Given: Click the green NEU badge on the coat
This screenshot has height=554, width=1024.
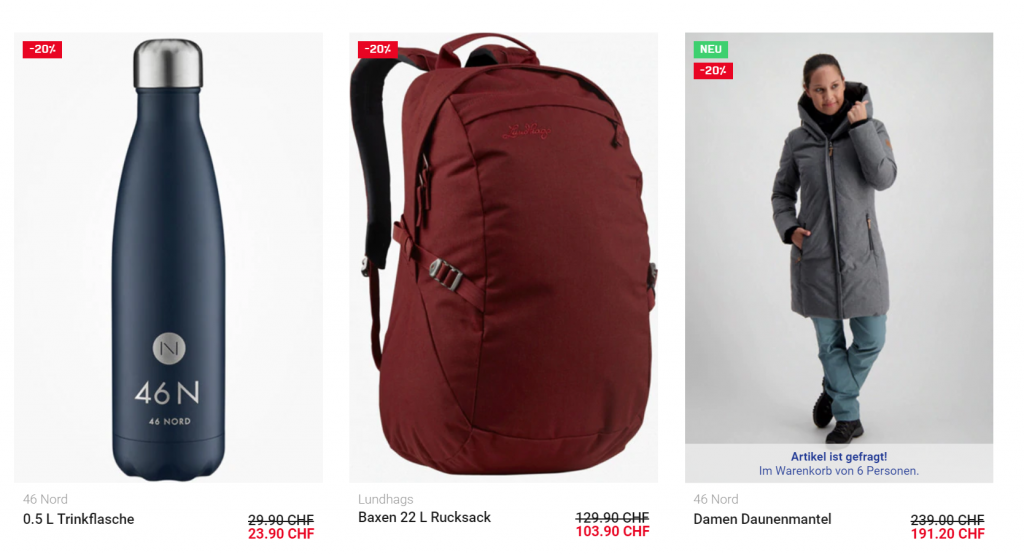Looking at the screenshot, I should (x=711, y=49).
